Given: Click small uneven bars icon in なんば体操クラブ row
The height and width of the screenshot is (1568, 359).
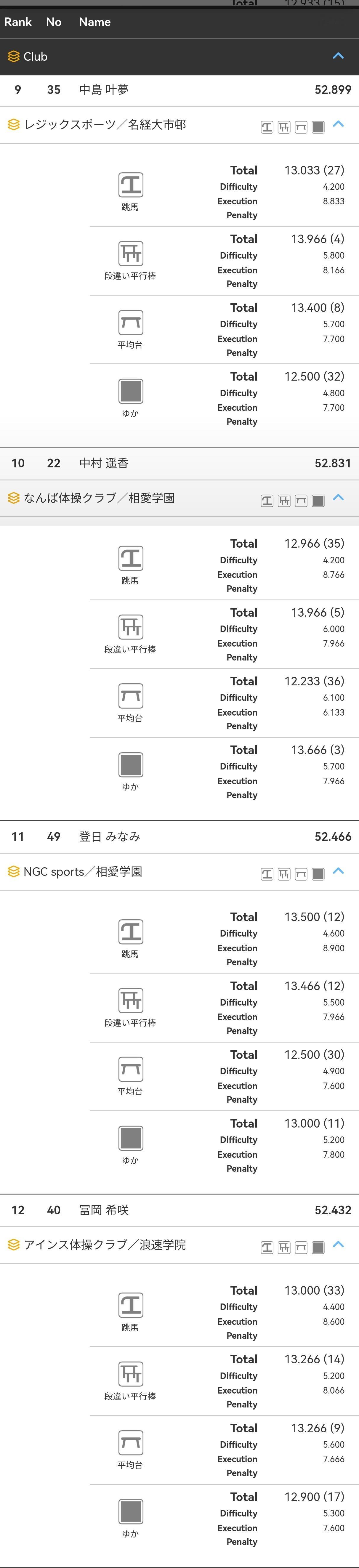Looking at the screenshot, I should (x=284, y=501).
